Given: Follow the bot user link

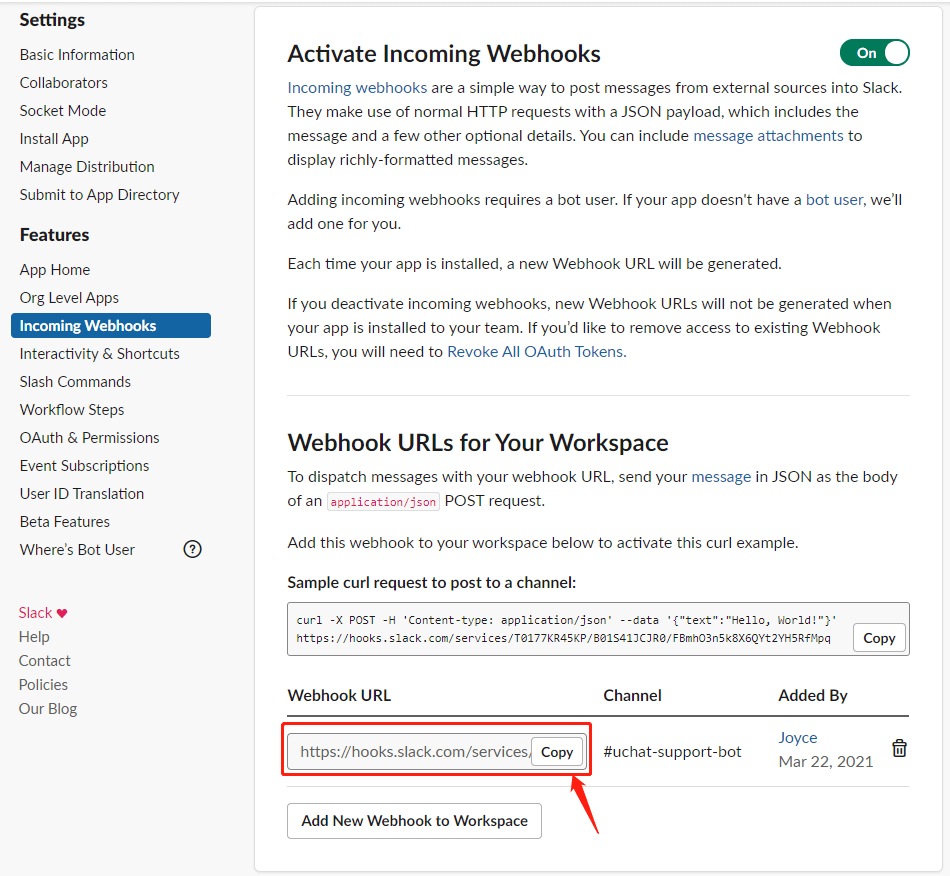Looking at the screenshot, I should click(x=834, y=200).
